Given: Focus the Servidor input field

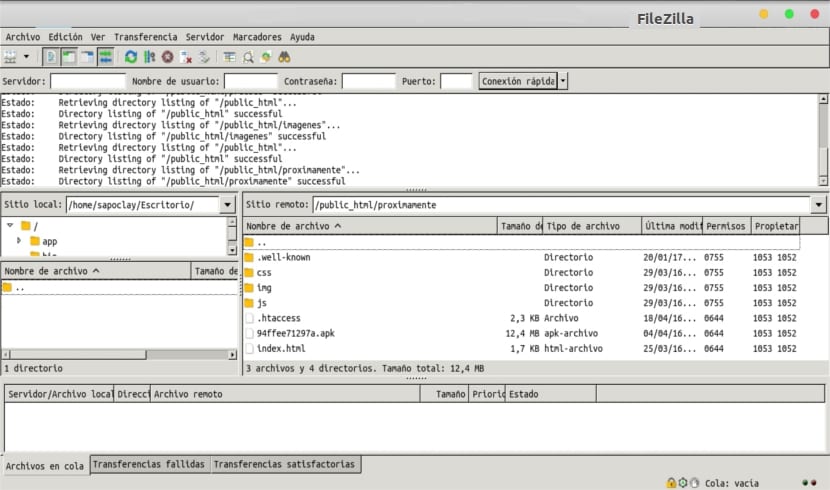Looking at the screenshot, I should [88, 81].
